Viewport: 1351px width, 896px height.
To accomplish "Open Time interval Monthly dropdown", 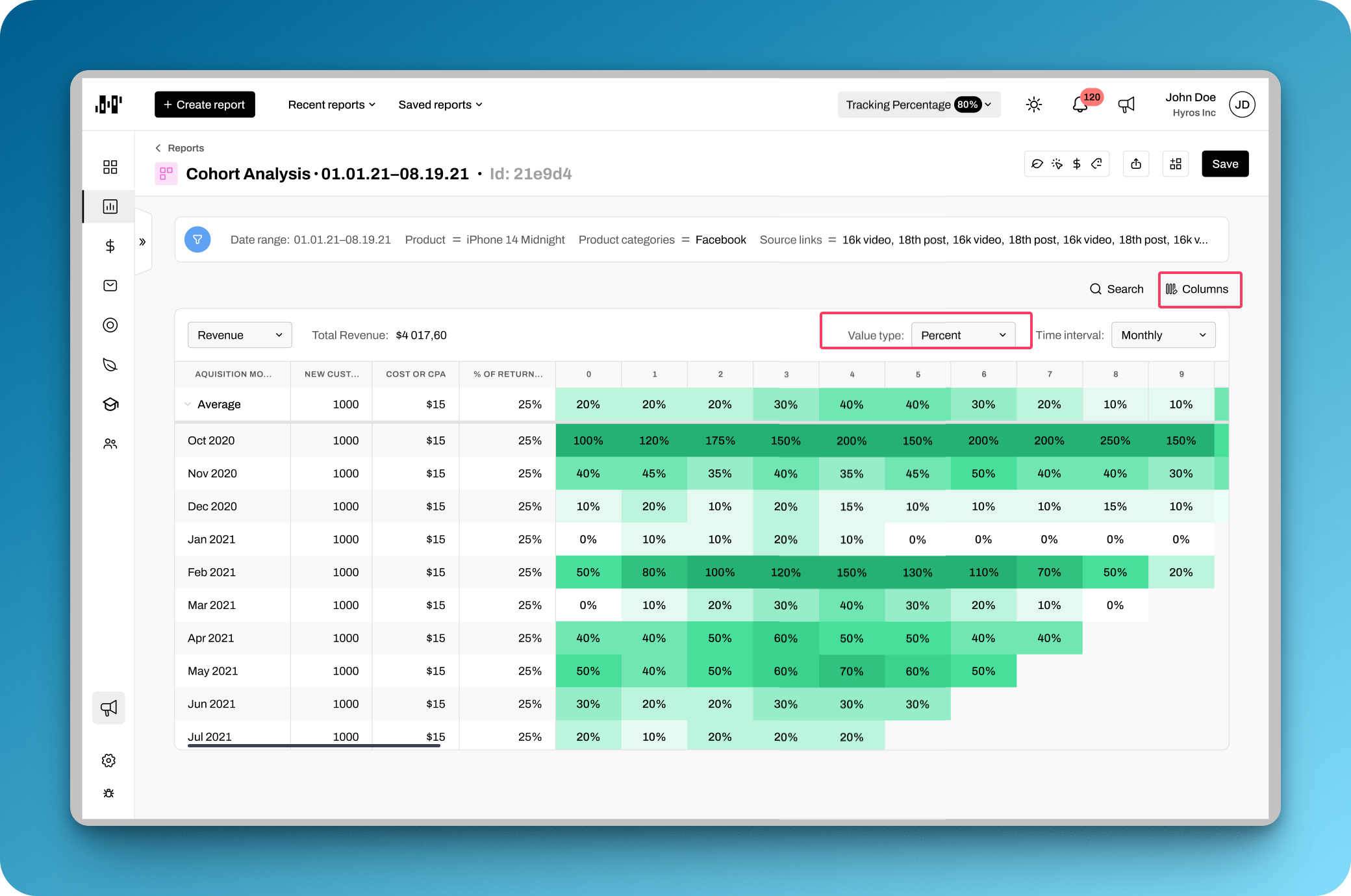I will (x=1163, y=335).
